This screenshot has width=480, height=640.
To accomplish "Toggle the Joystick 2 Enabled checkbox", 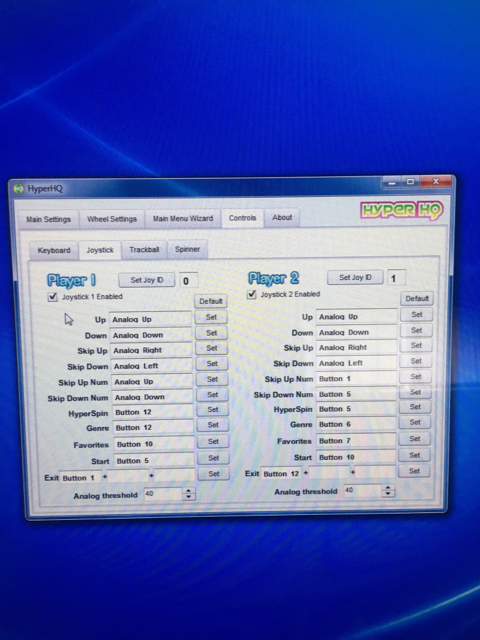I will 251,294.
